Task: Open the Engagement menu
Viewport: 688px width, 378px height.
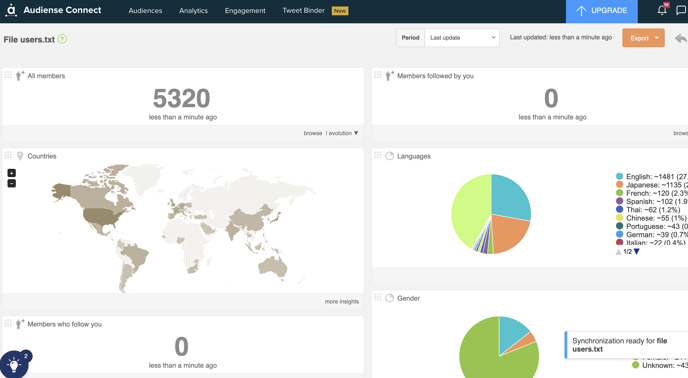Action: click(245, 11)
